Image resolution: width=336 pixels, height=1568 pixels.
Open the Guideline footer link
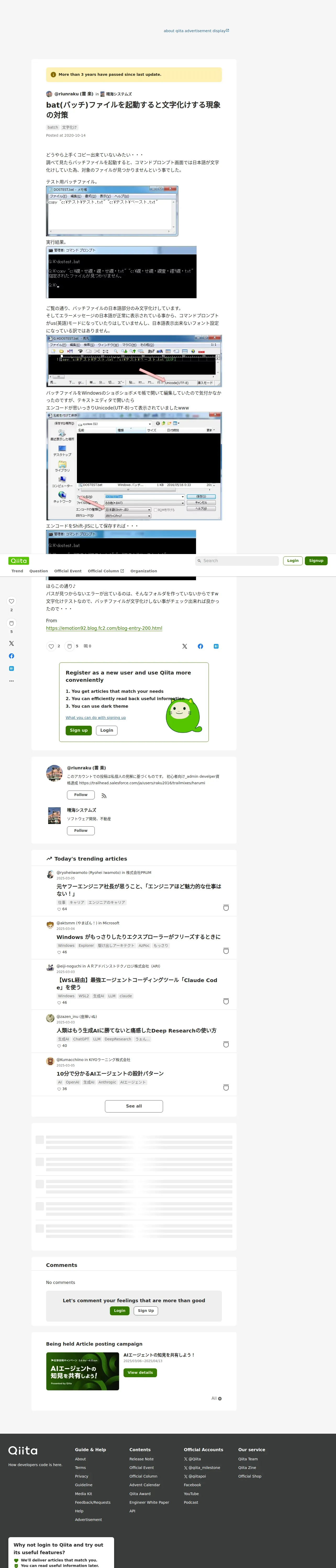click(x=83, y=1485)
